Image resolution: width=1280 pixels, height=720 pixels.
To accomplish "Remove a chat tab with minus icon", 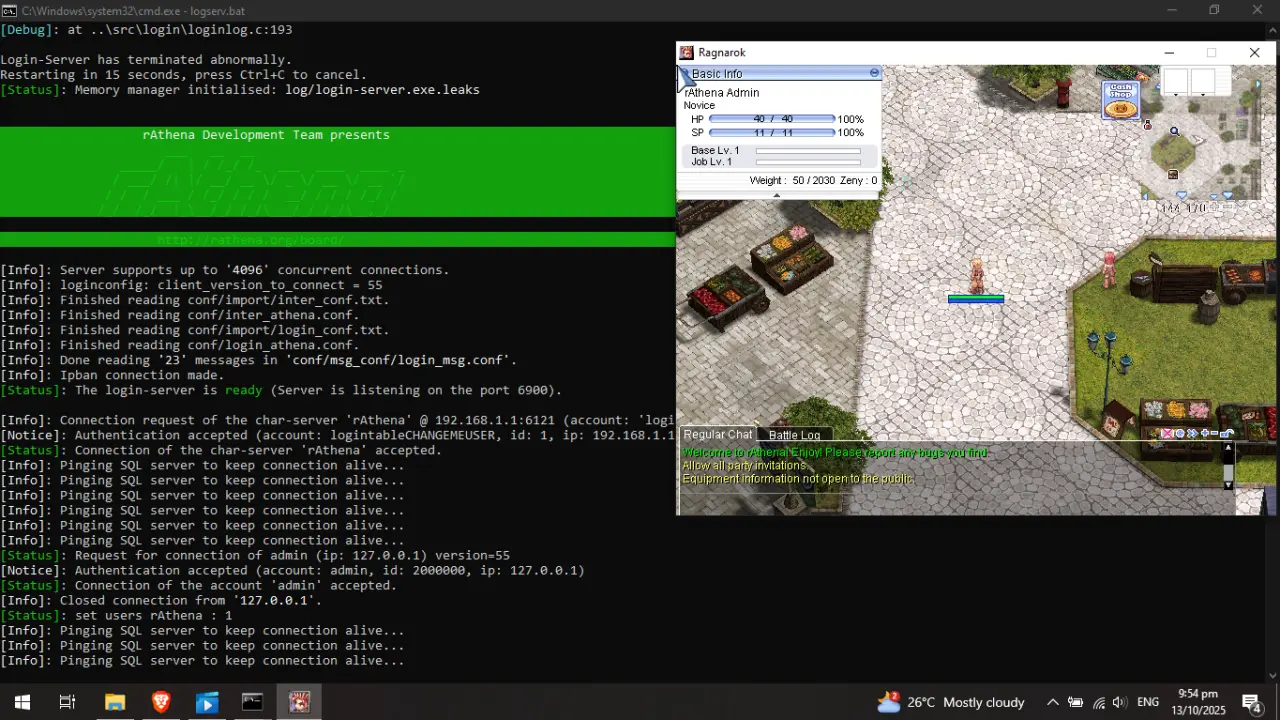I will 1214,433.
